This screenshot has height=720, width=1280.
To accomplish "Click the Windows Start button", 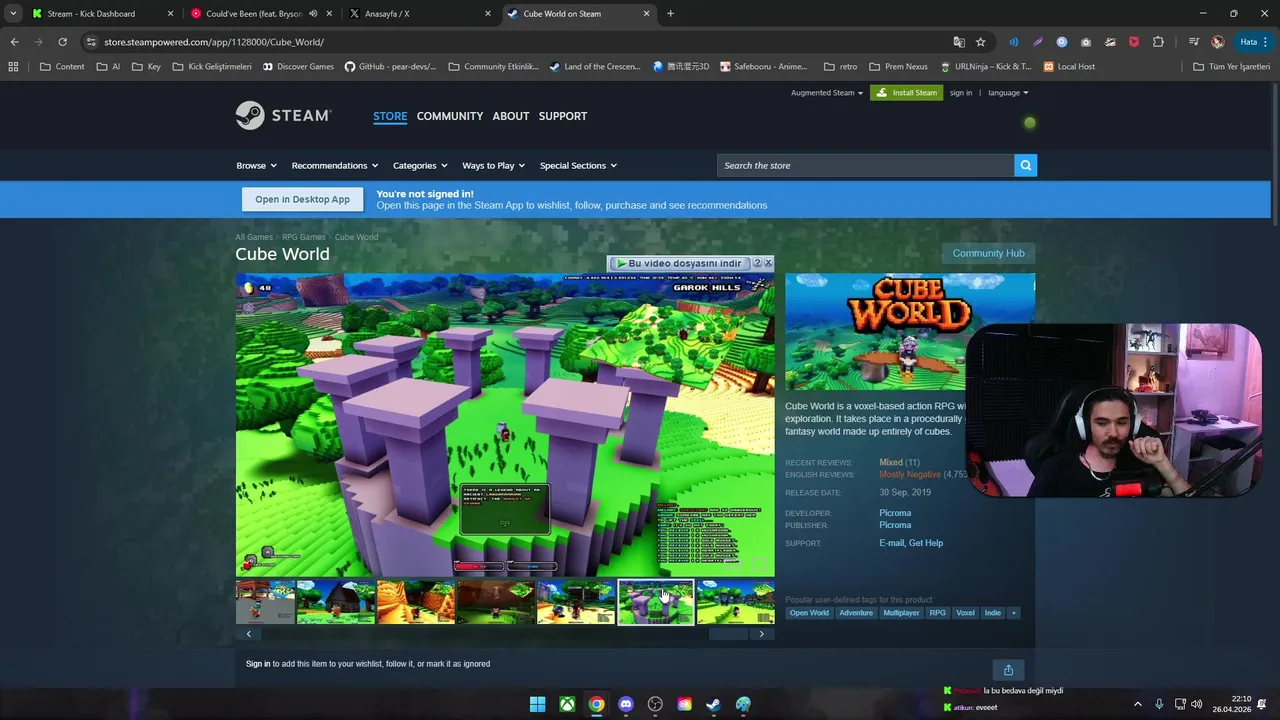I will [537, 704].
